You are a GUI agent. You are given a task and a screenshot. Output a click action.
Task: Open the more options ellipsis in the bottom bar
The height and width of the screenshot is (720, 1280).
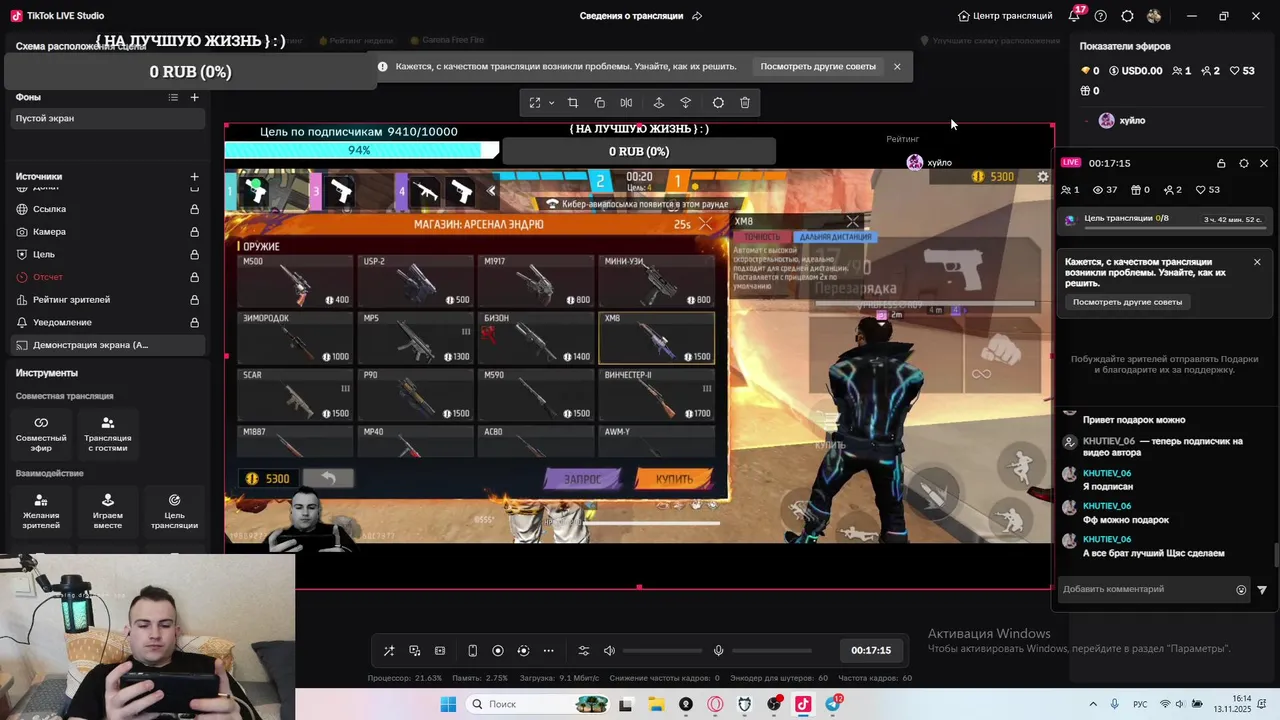click(548, 651)
